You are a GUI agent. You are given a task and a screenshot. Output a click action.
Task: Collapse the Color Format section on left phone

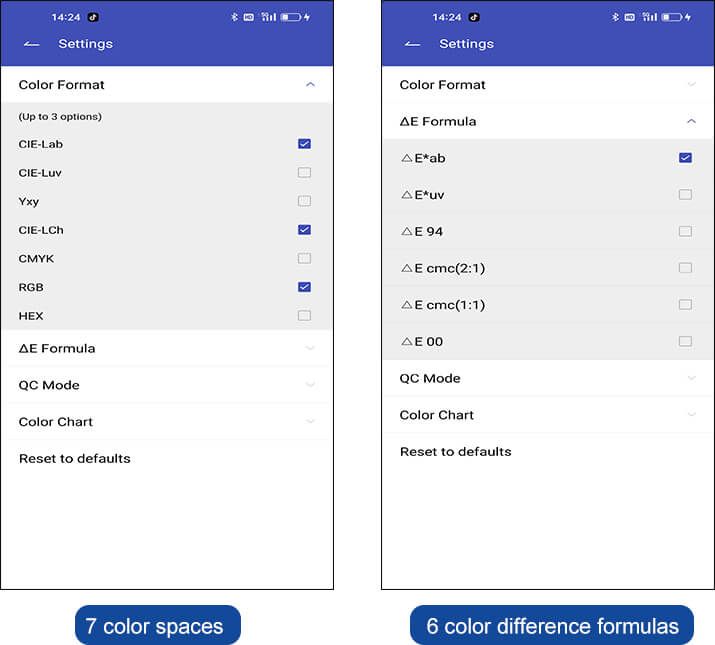pyautogui.click(x=310, y=85)
